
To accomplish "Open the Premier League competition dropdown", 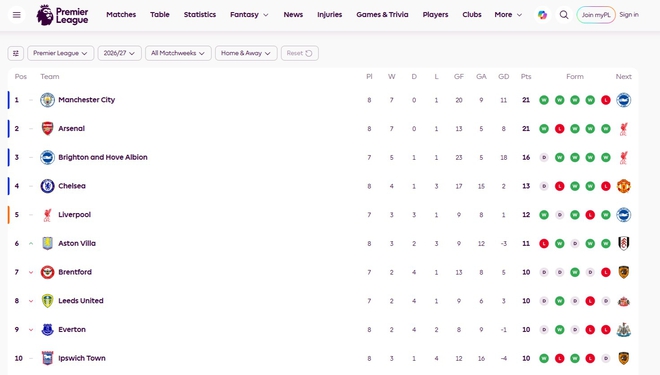I will [x=61, y=53].
